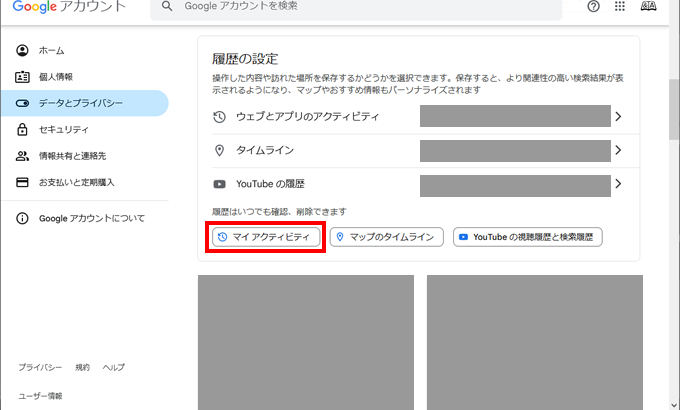Expand タイムライン chevron arrow
The height and width of the screenshot is (410, 680).
click(x=618, y=150)
